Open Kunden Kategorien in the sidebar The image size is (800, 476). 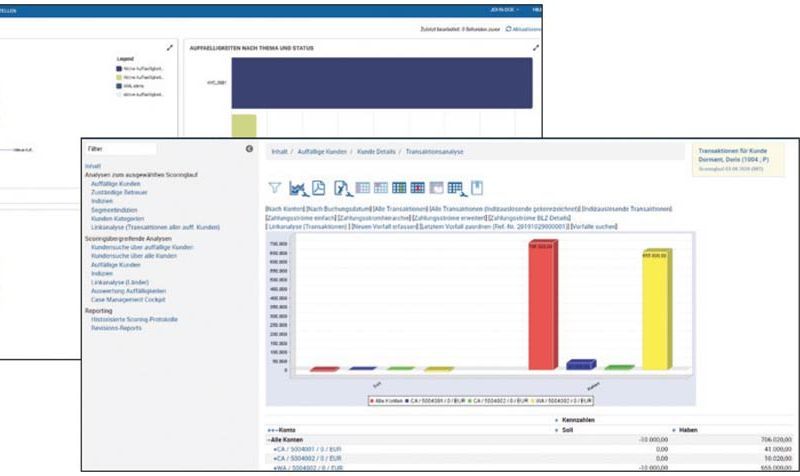[117, 218]
